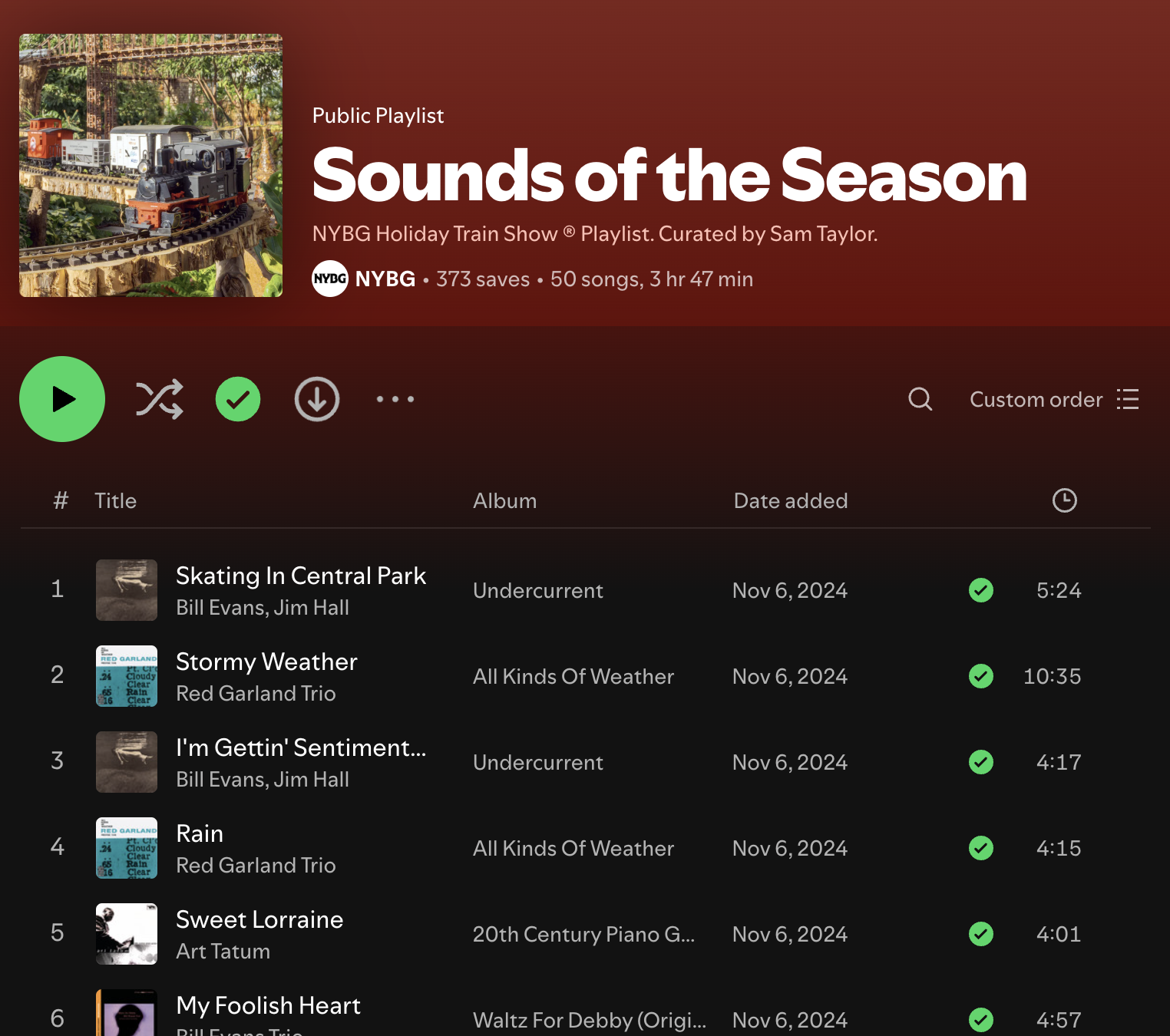The width and height of the screenshot is (1170, 1036).
Task: Sort tracks by the Title column header
Action: 115,501
